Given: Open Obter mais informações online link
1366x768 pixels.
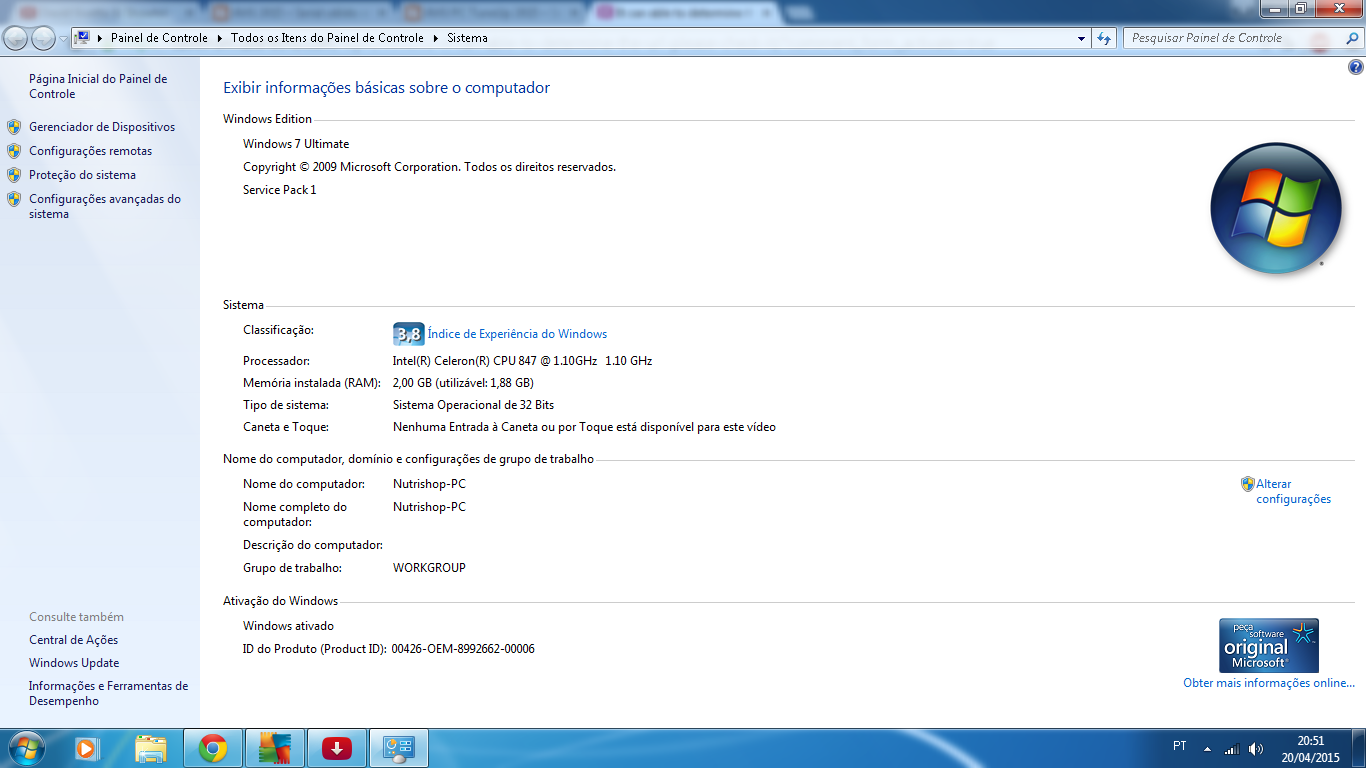Looking at the screenshot, I should pos(1269,683).
